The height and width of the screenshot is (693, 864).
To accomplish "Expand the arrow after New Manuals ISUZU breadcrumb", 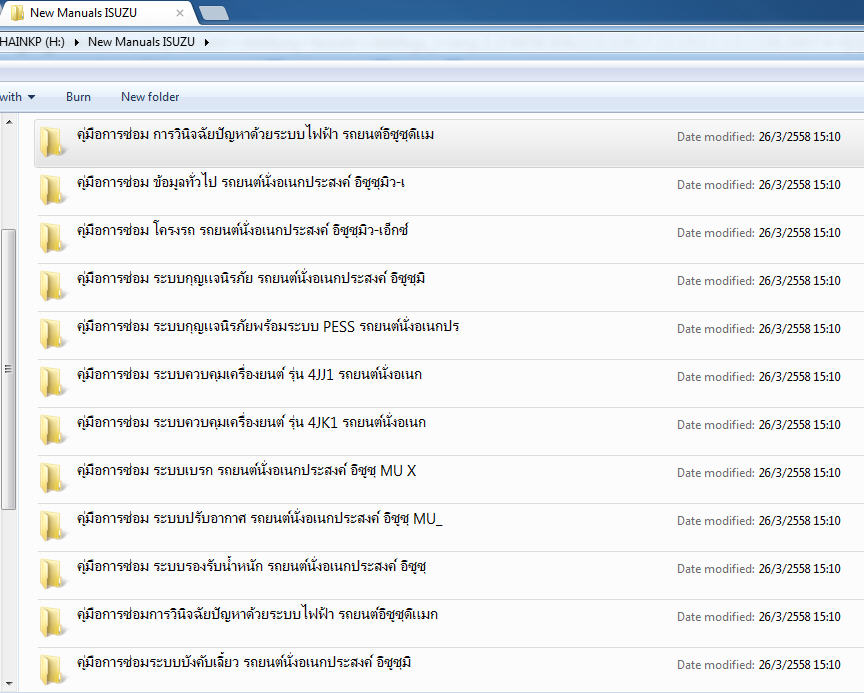I will 207,42.
